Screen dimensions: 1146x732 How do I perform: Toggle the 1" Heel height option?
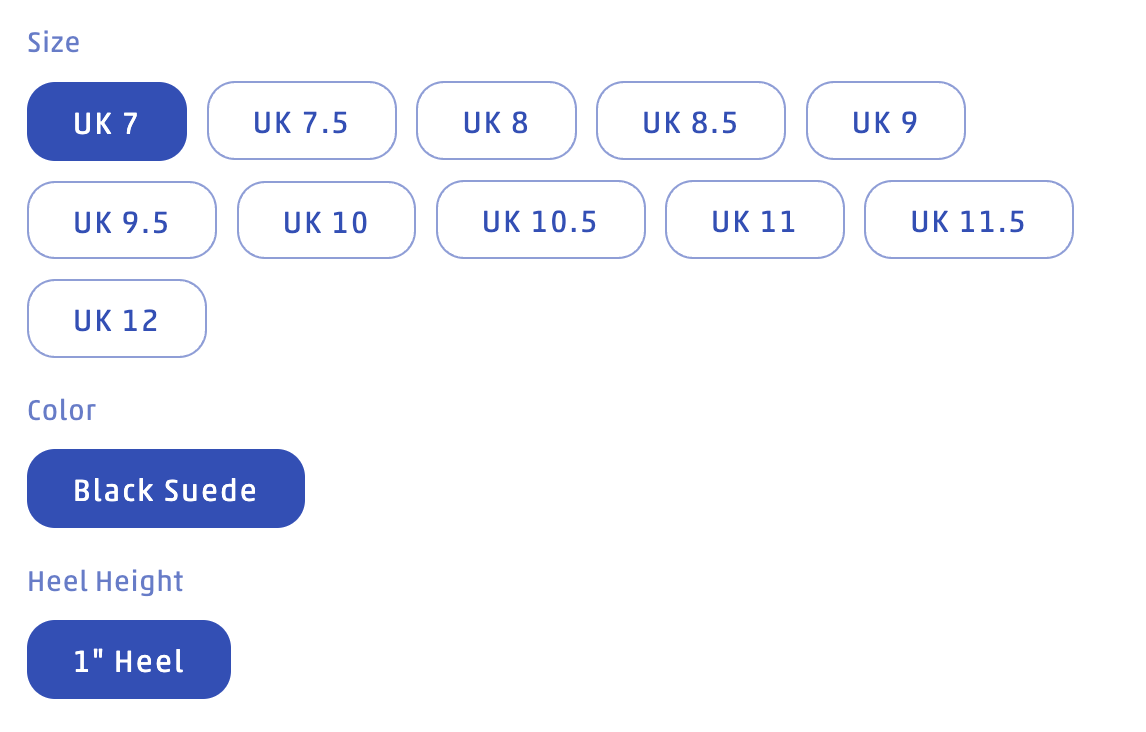tap(129, 660)
